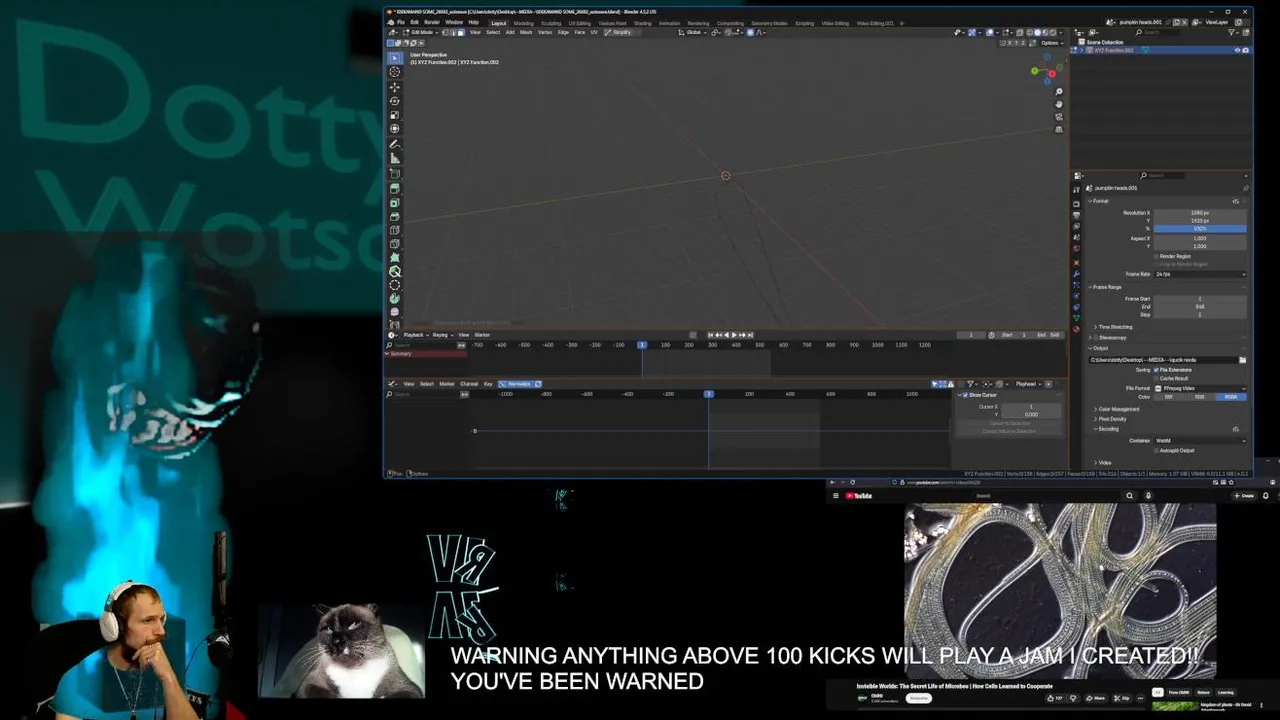Open the Render menu

click(432, 22)
